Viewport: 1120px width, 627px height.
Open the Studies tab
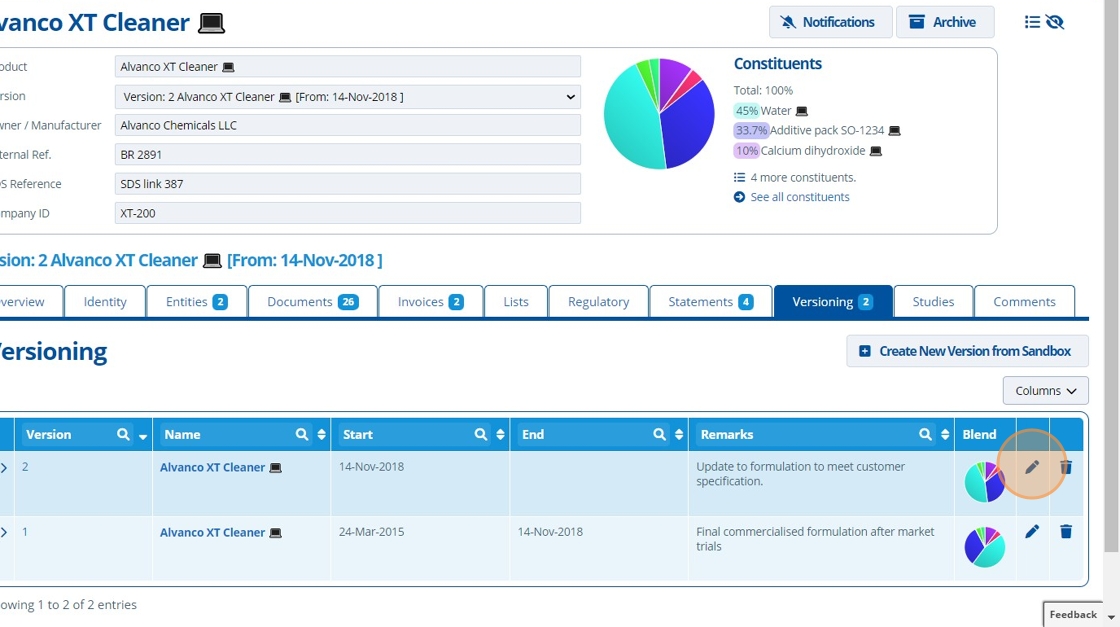[x=934, y=301]
